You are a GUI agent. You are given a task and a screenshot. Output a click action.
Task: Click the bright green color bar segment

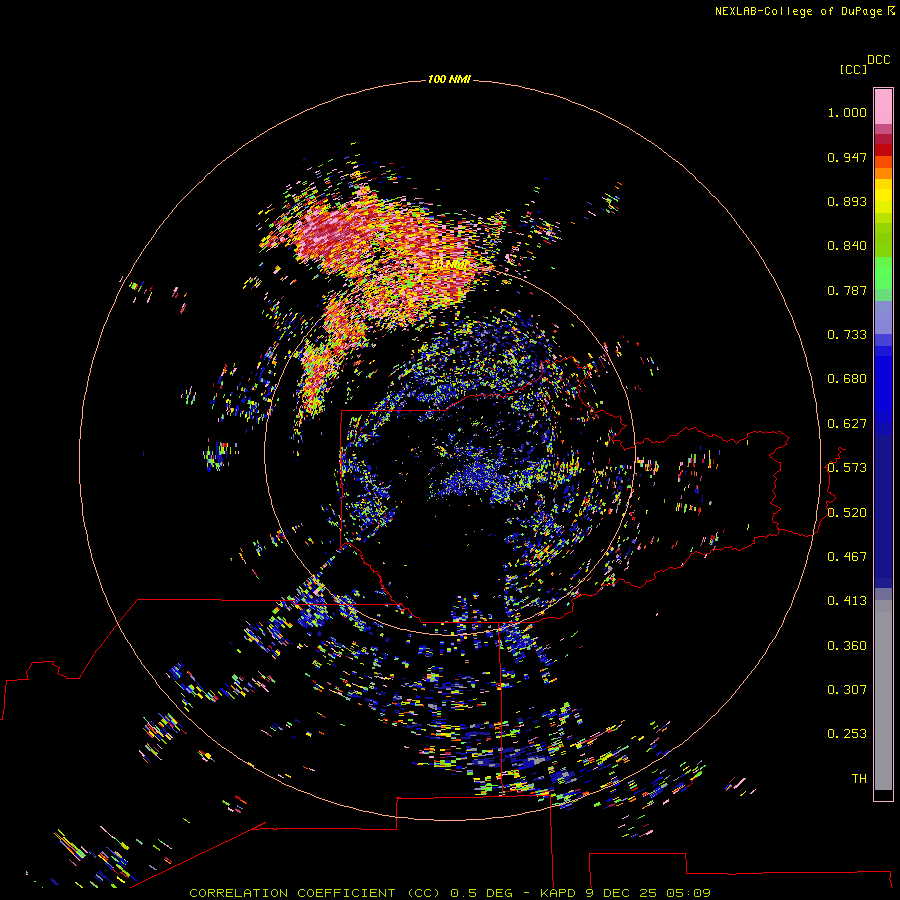click(x=883, y=273)
